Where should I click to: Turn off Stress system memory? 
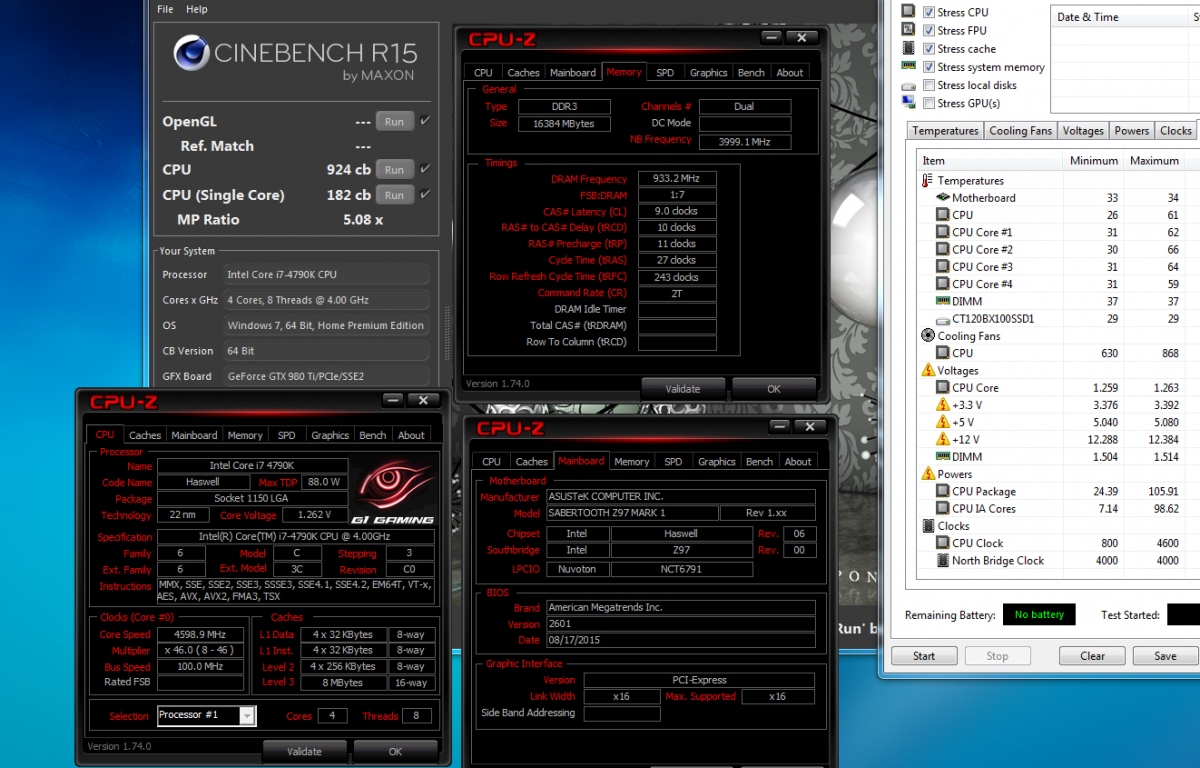(929, 67)
